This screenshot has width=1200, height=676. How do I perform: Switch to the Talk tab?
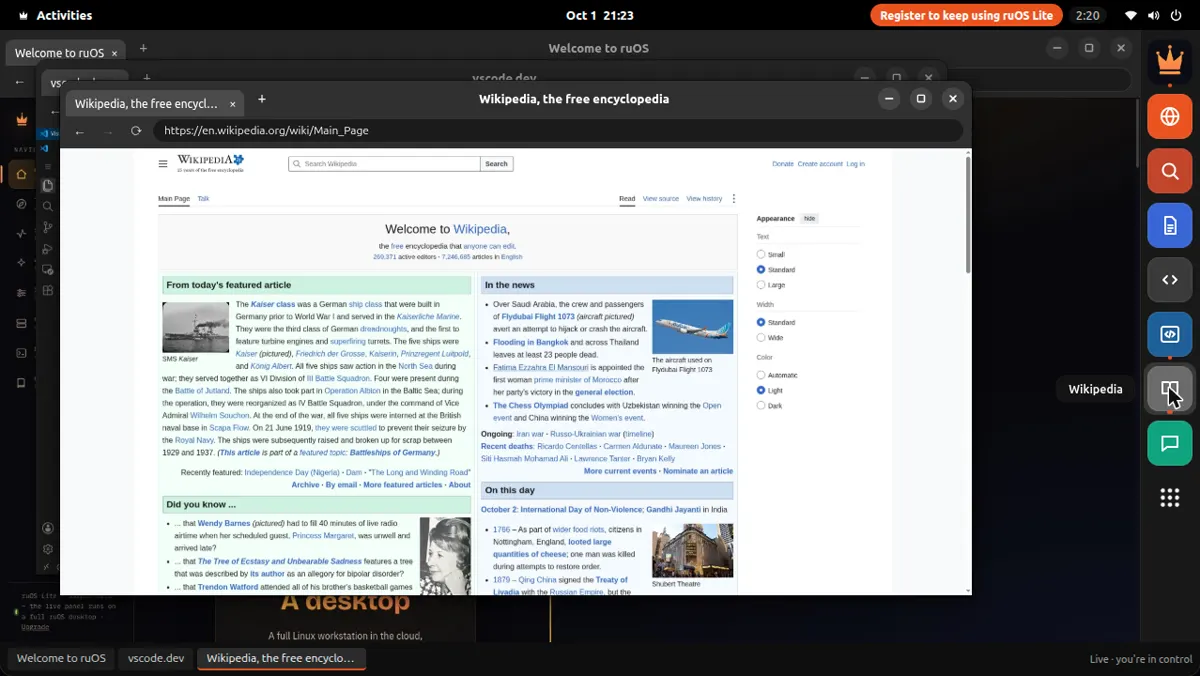coord(203,199)
